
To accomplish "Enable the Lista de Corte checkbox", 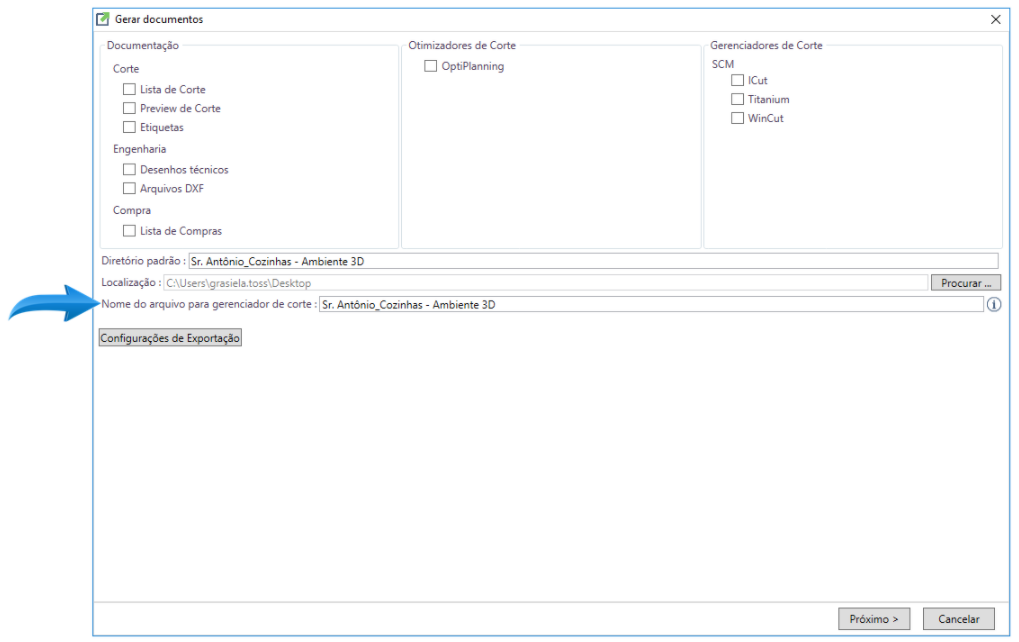I will [x=129, y=89].
